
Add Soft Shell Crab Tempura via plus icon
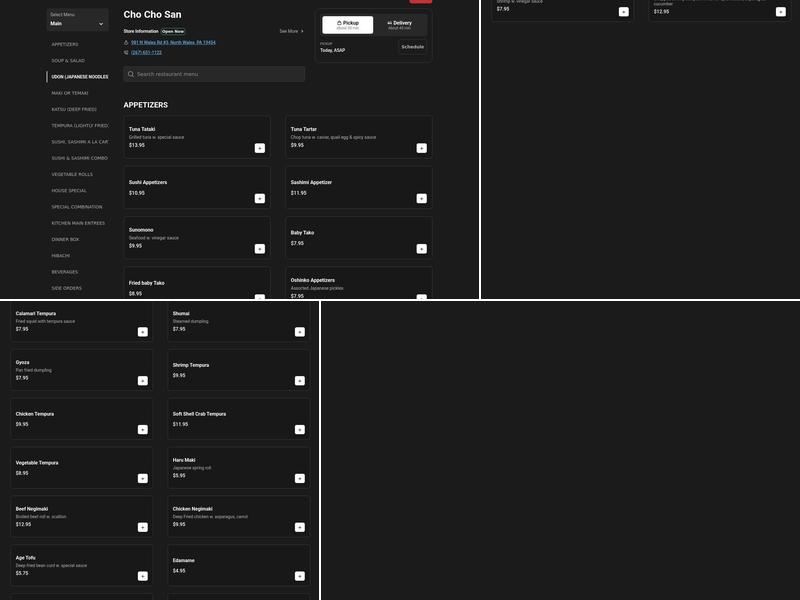pos(299,430)
